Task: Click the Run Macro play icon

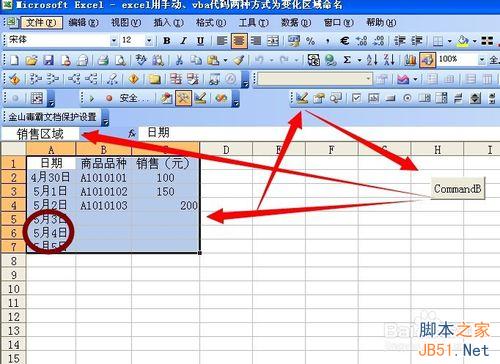Action: pos(92,98)
